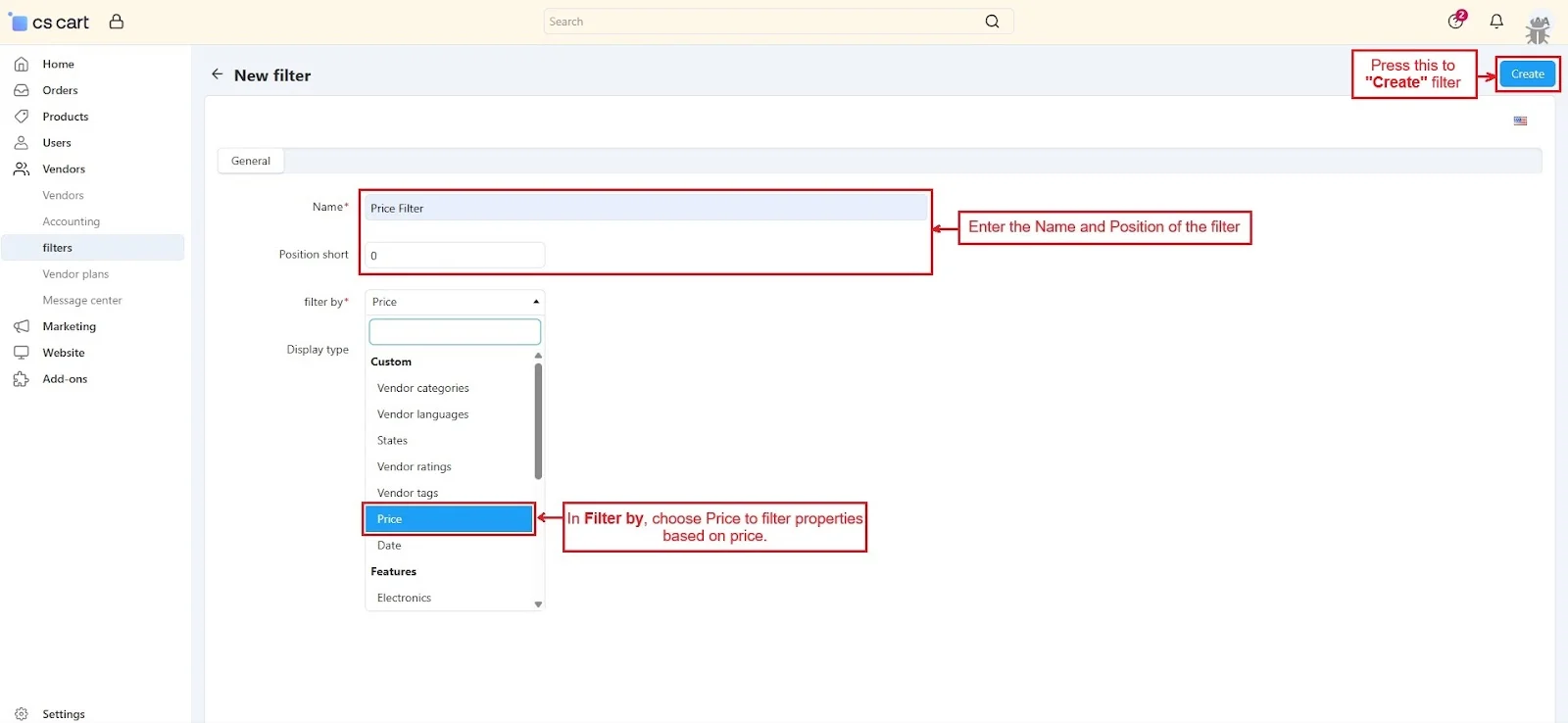
Task: Click the search magnifier icon
Action: (992, 22)
